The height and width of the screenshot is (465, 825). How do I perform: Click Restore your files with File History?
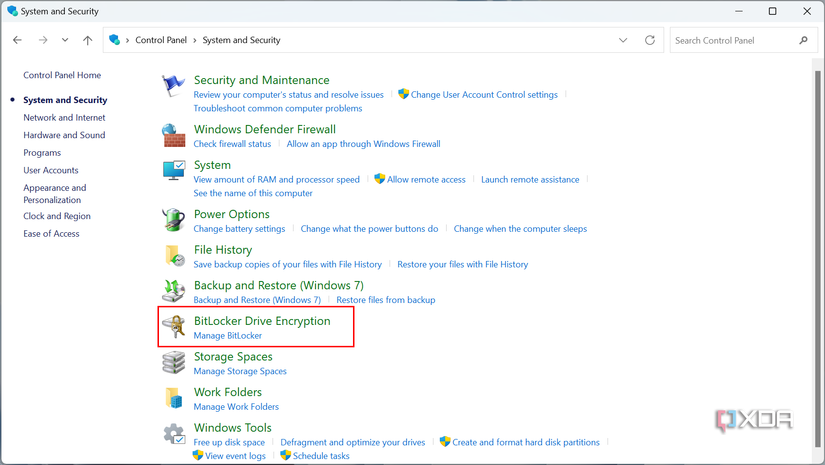[x=462, y=265]
